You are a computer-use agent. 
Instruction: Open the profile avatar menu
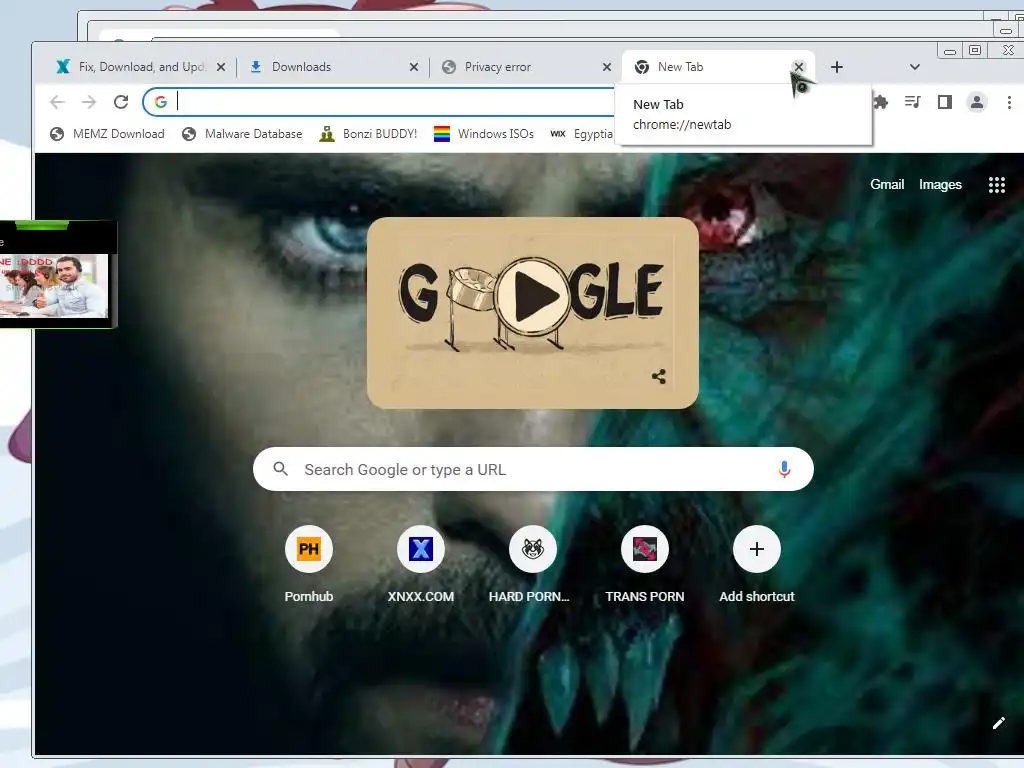[977, 102]
